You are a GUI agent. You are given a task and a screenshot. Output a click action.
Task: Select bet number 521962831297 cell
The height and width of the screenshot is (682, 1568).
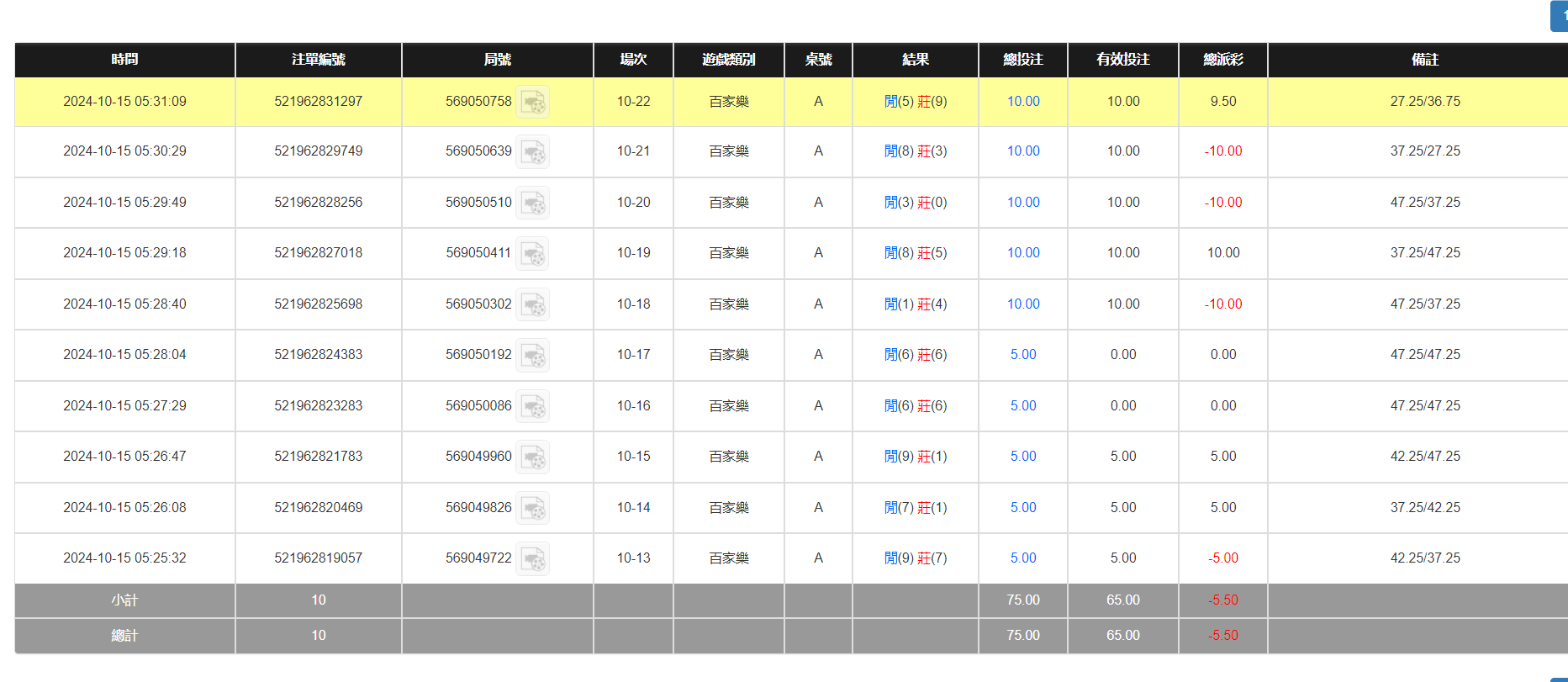(x=318, y=102)
